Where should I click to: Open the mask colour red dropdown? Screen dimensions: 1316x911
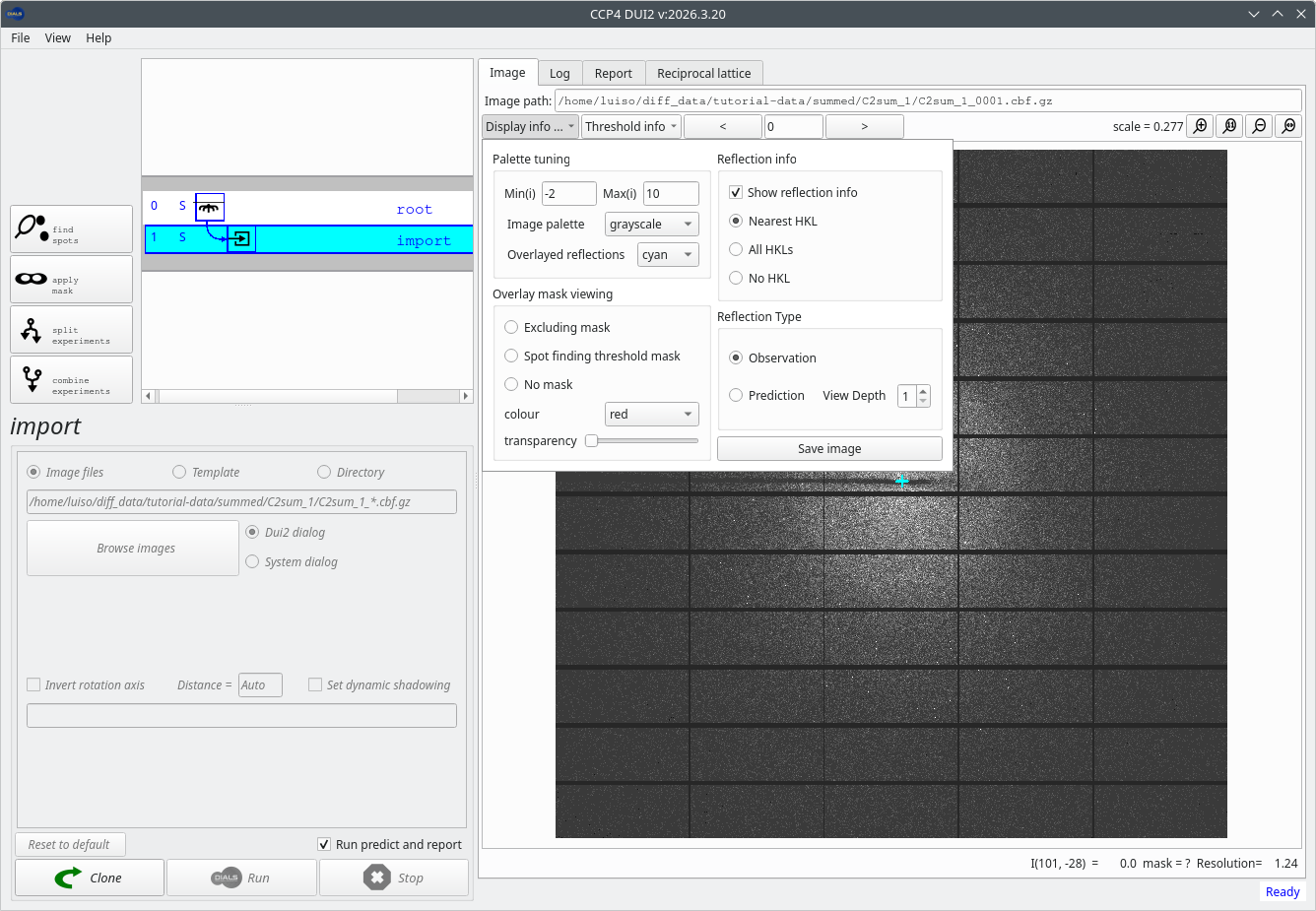click(x=652, y=414)
